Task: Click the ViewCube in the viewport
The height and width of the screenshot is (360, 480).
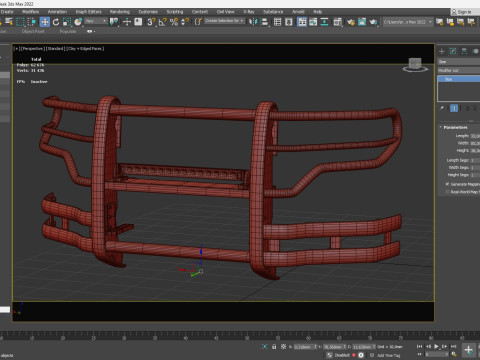Action: tap(415, 64)
